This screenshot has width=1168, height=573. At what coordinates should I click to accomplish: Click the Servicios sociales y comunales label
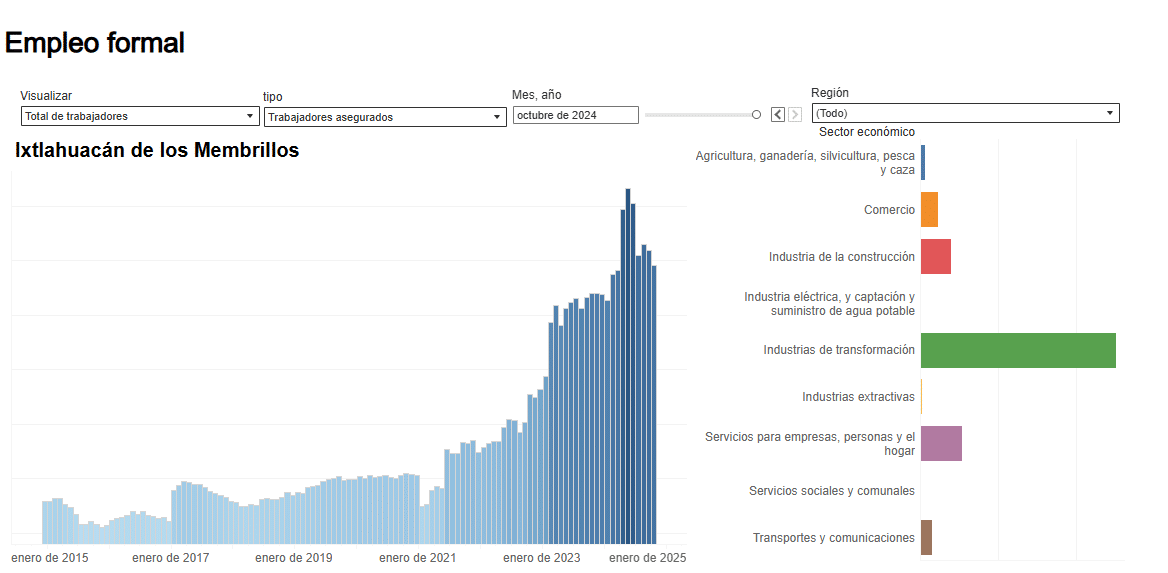click(x=832, y=491)
